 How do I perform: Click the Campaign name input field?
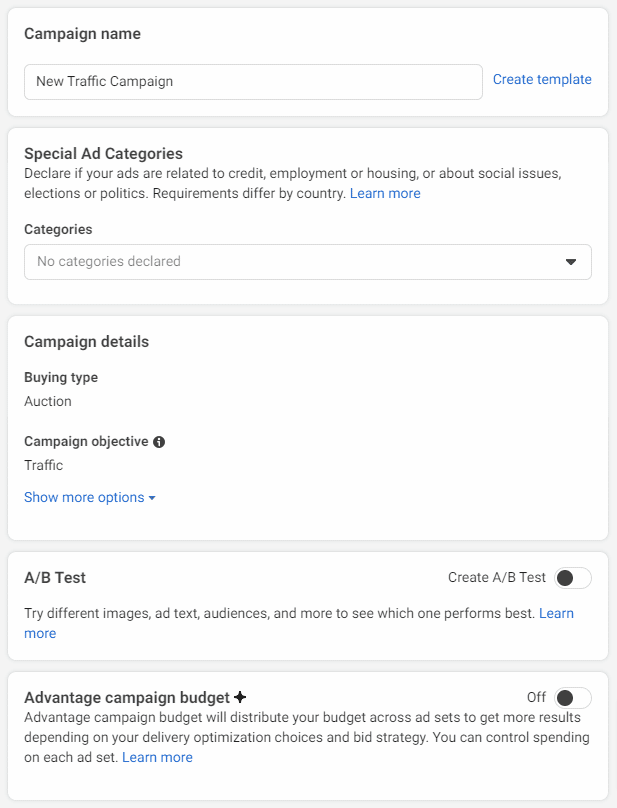pyautogui.click(x=253, y=82)
